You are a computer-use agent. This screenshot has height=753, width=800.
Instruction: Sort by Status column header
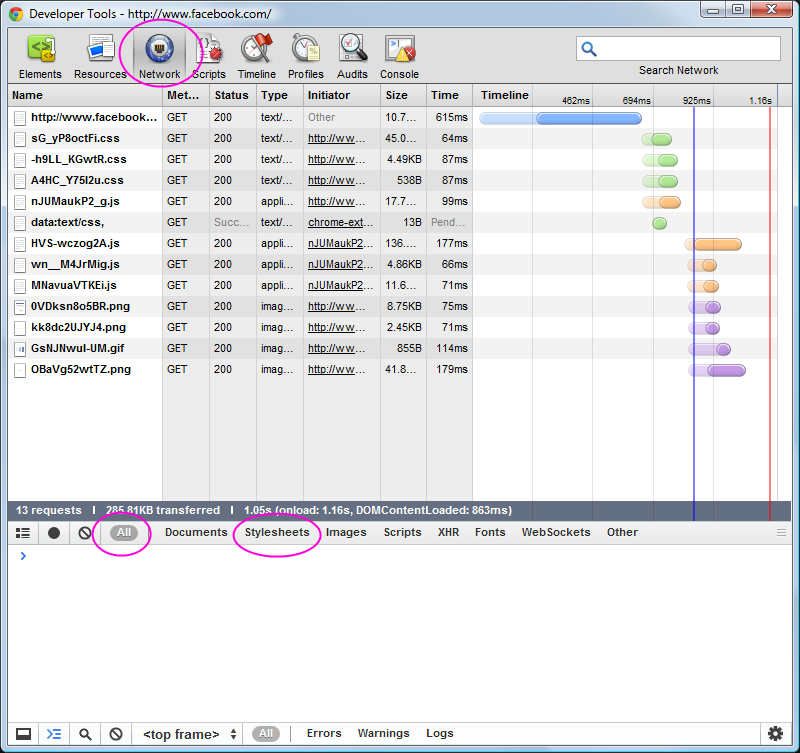pyautogui.click(x=233, y=95)
